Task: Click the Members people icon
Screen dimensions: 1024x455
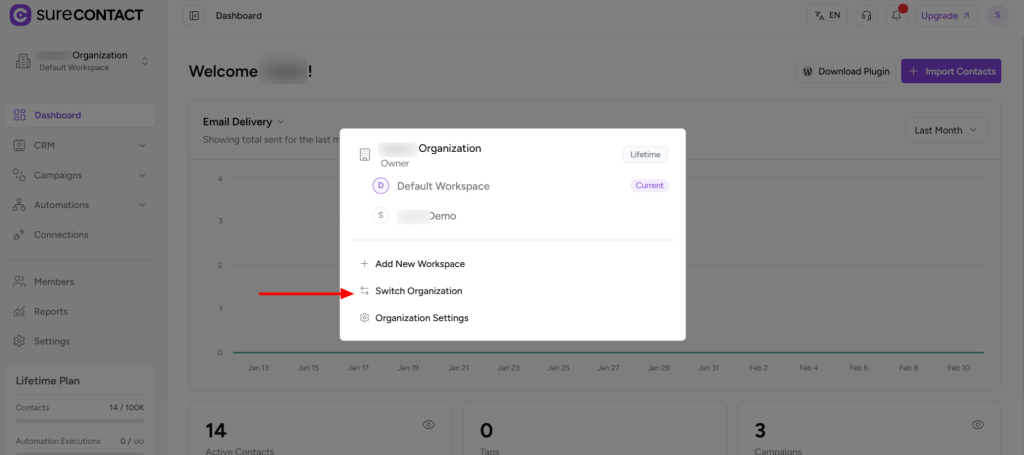Action: tap(19, 281)
